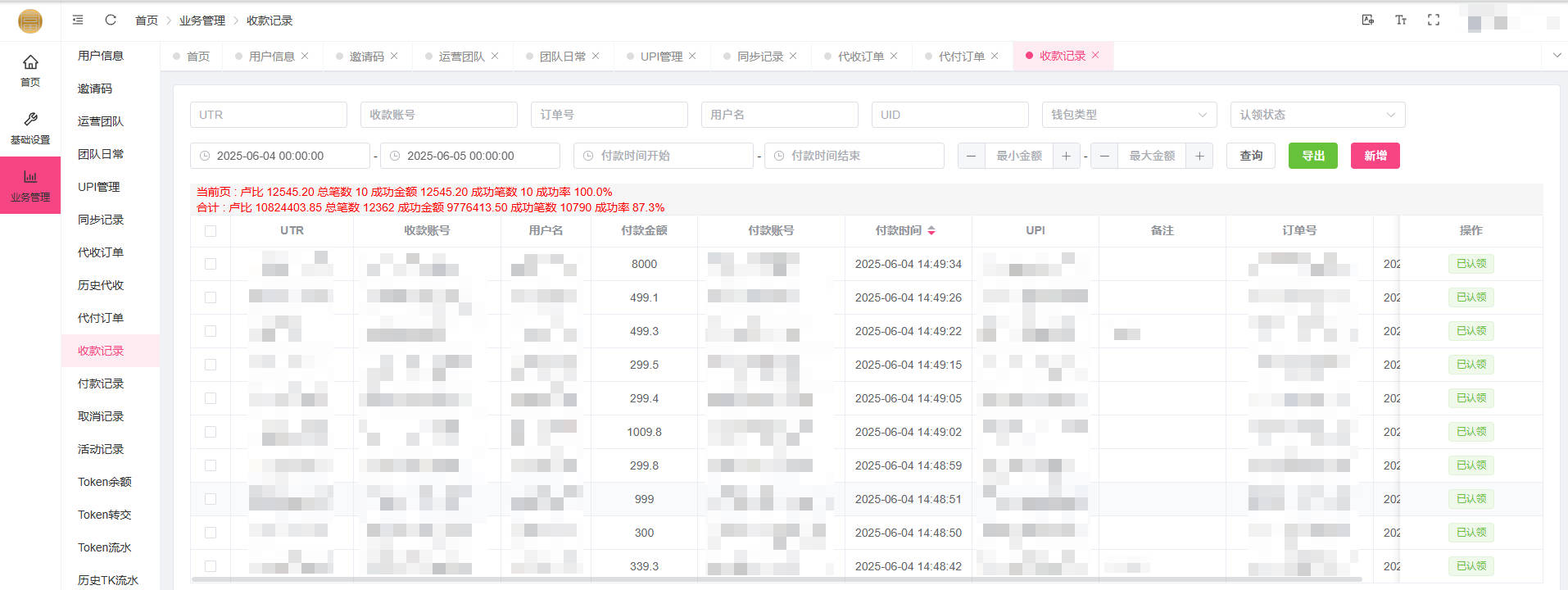Click the green 导出 button
The height and width of the screenshot is (590, 1568).
coord(1312,156)
